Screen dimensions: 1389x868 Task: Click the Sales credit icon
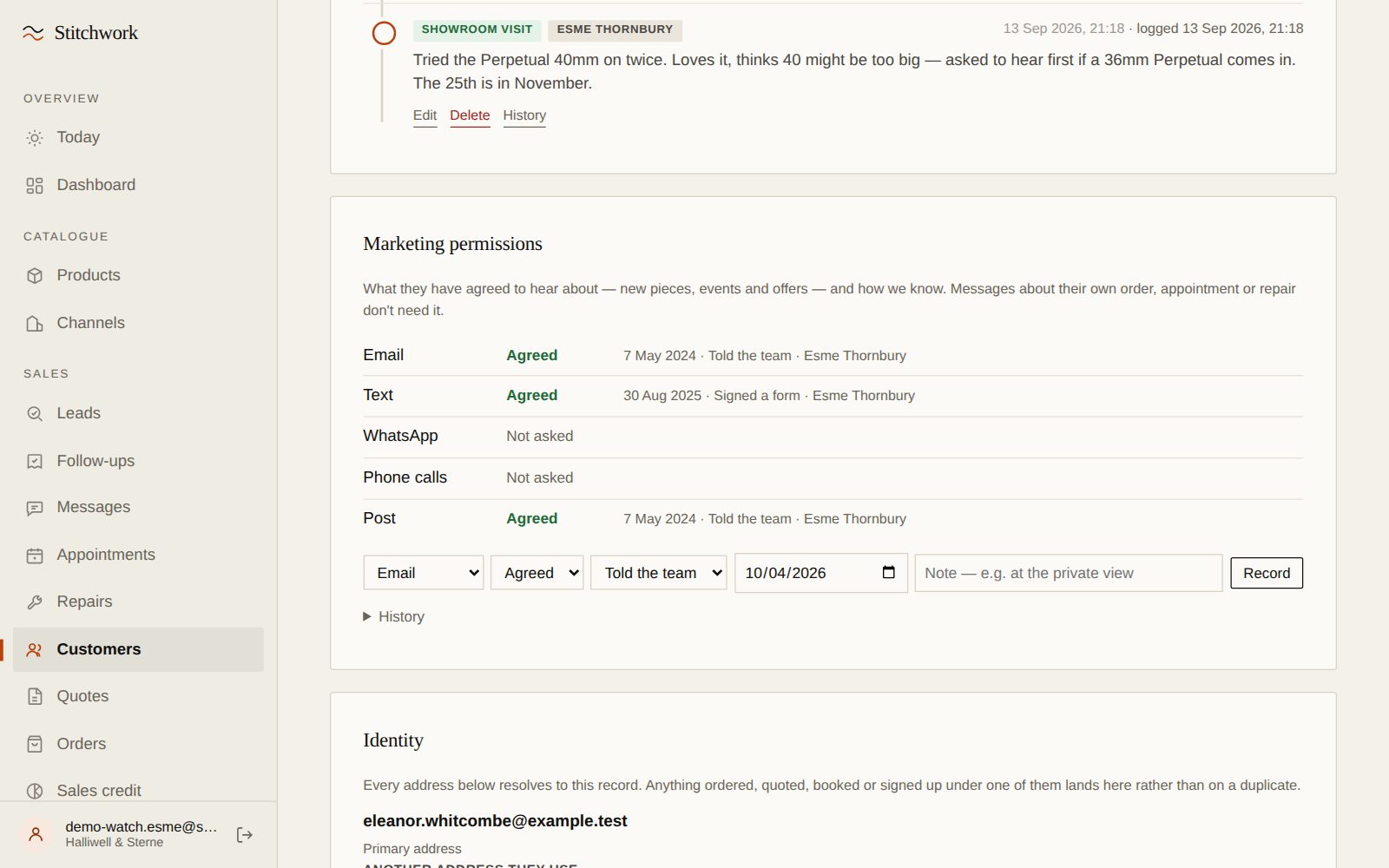(35, 791)
